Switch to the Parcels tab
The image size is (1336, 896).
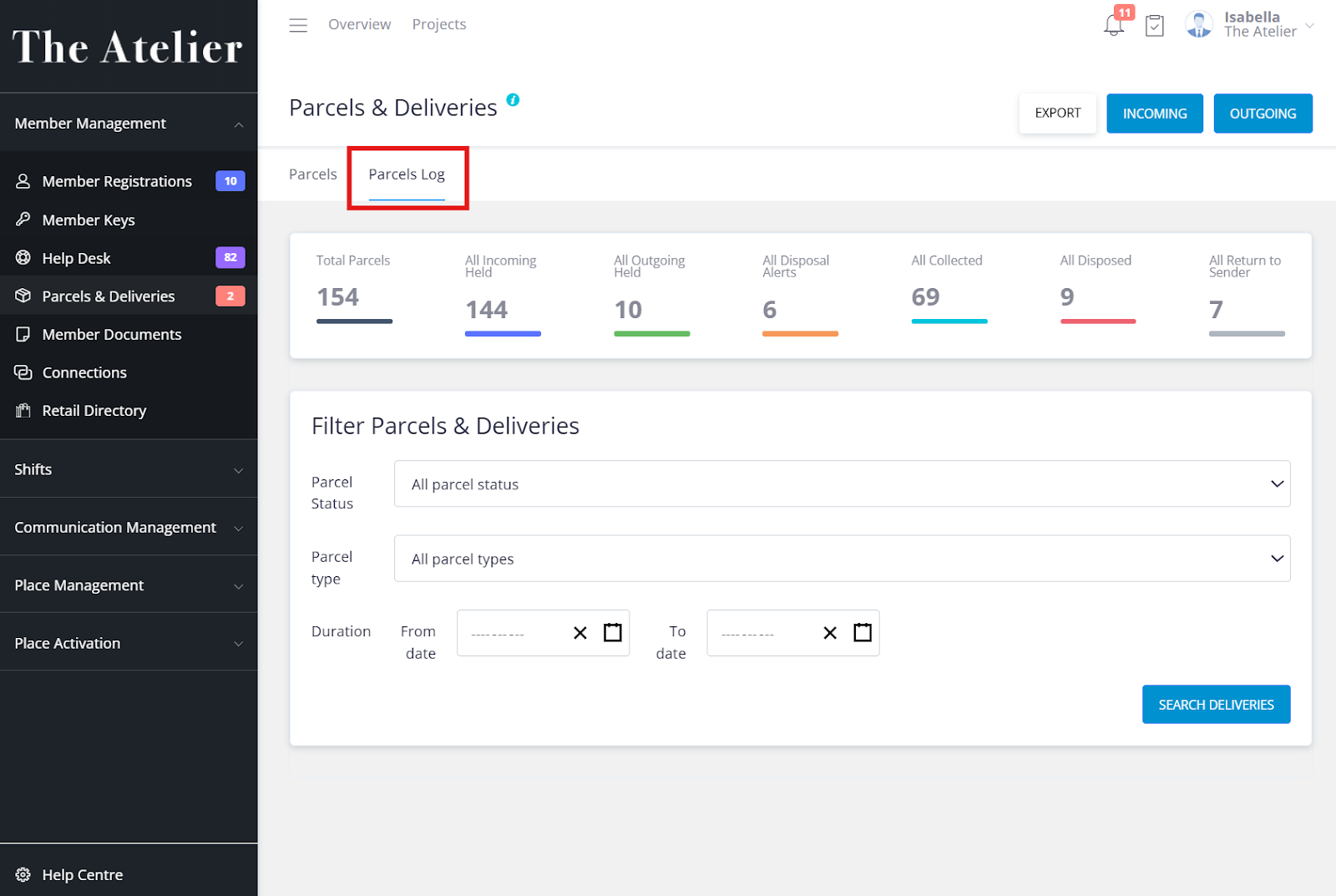313,175
